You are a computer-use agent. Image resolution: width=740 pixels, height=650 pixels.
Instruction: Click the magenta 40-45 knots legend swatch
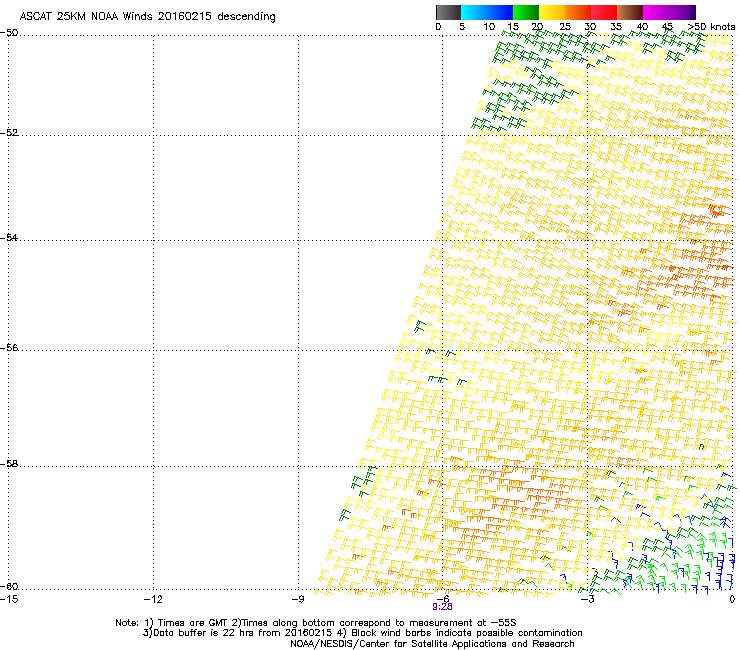(x=656, y=12)
